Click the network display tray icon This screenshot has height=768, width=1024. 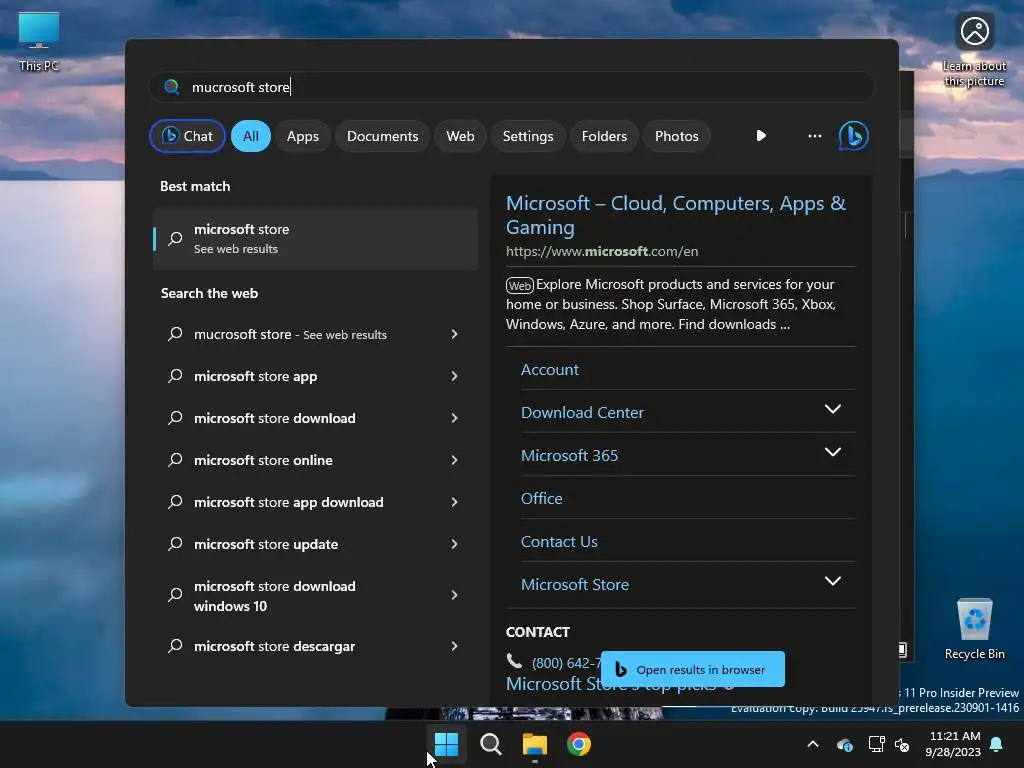(876, 744)
